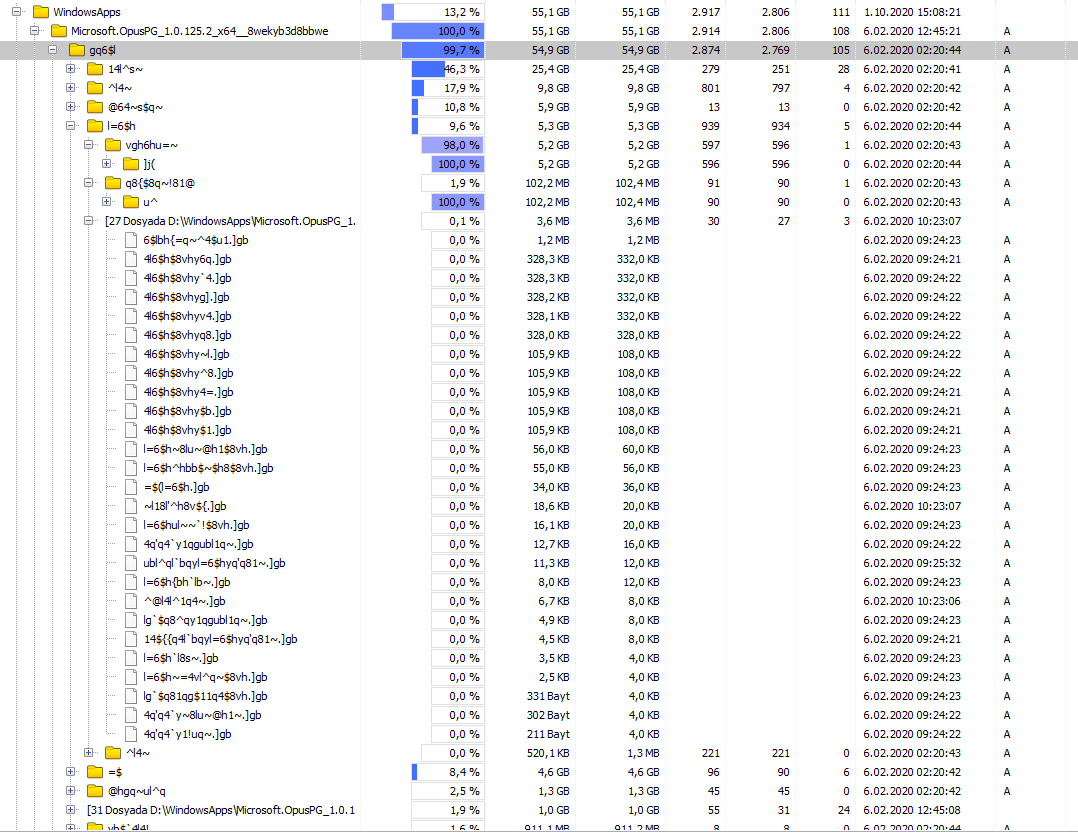Expand the @64~s$q~ folder
This screenshot has height=832, width=1078.
(x=70, y=107)
